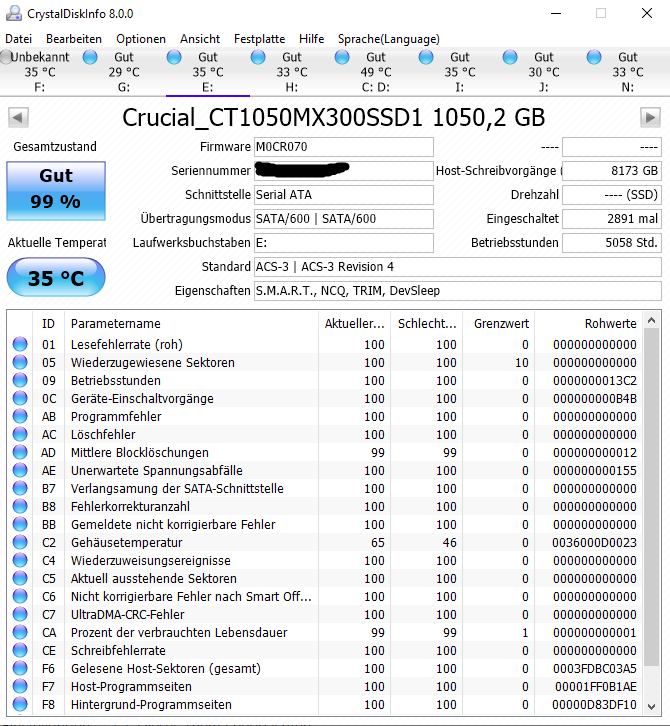Click the Firmware field M0CR070

[x=344, y=147]
